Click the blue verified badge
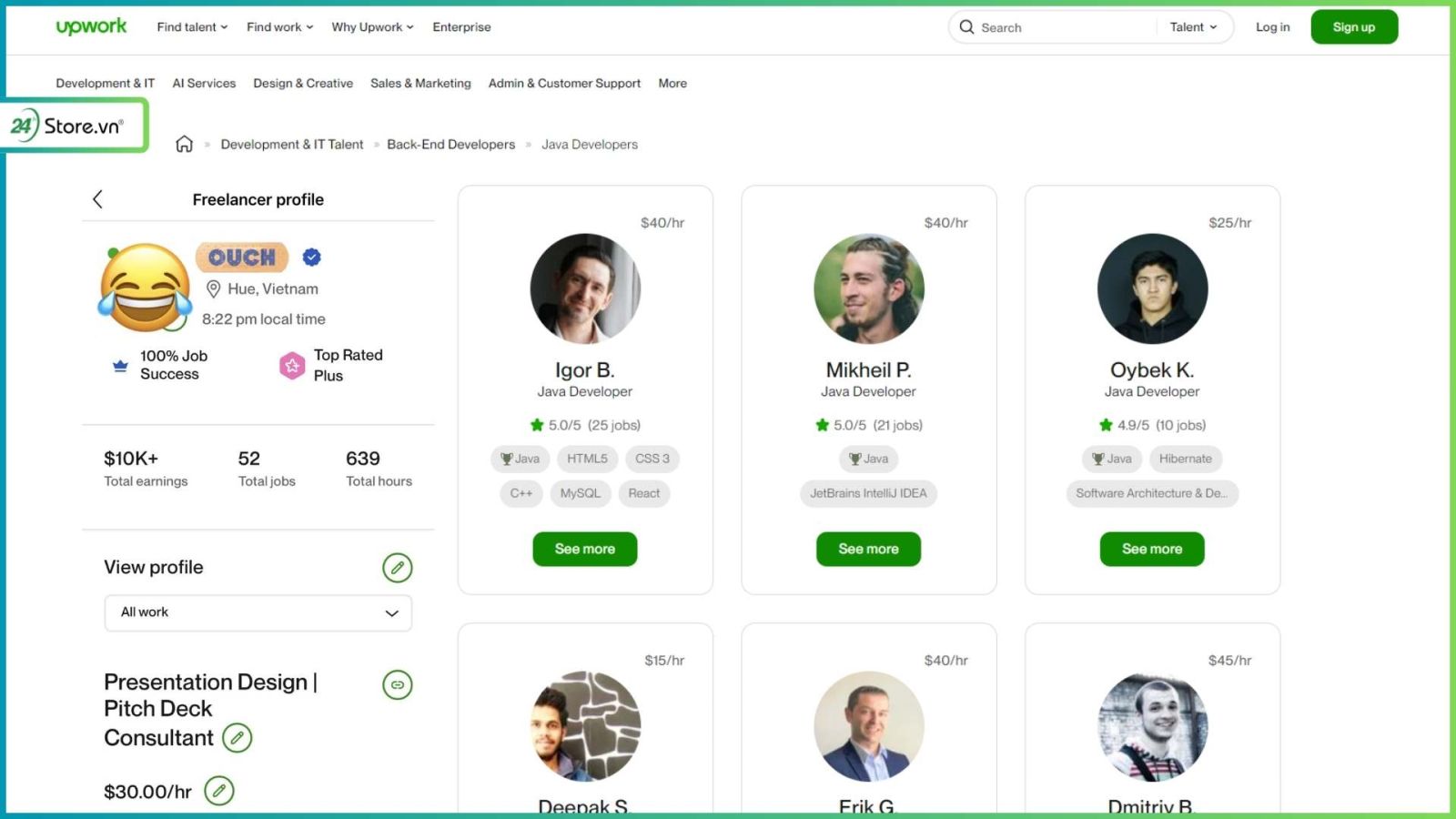 tap(311, 258)
